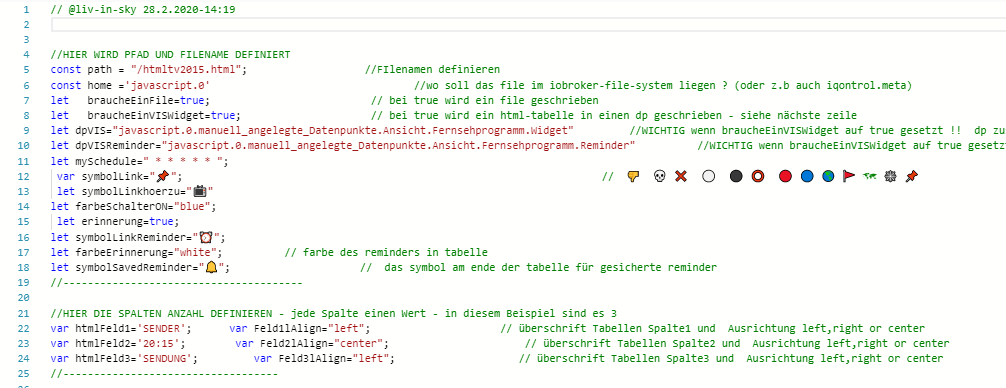Click the "white" value of farbeErinnerung
This screenshot has width=1006, height=388.
196,252
